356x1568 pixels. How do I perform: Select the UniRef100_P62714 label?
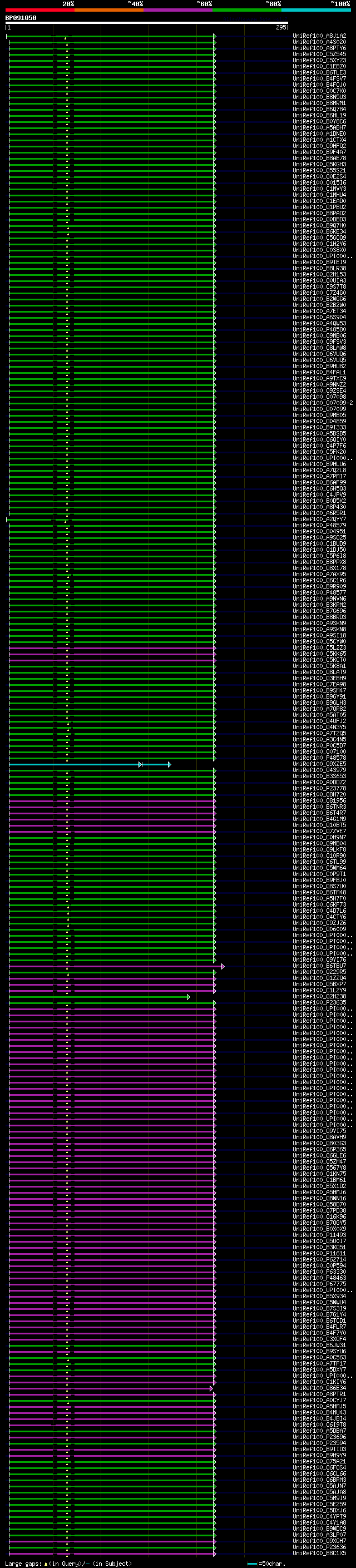(319, 1260)
